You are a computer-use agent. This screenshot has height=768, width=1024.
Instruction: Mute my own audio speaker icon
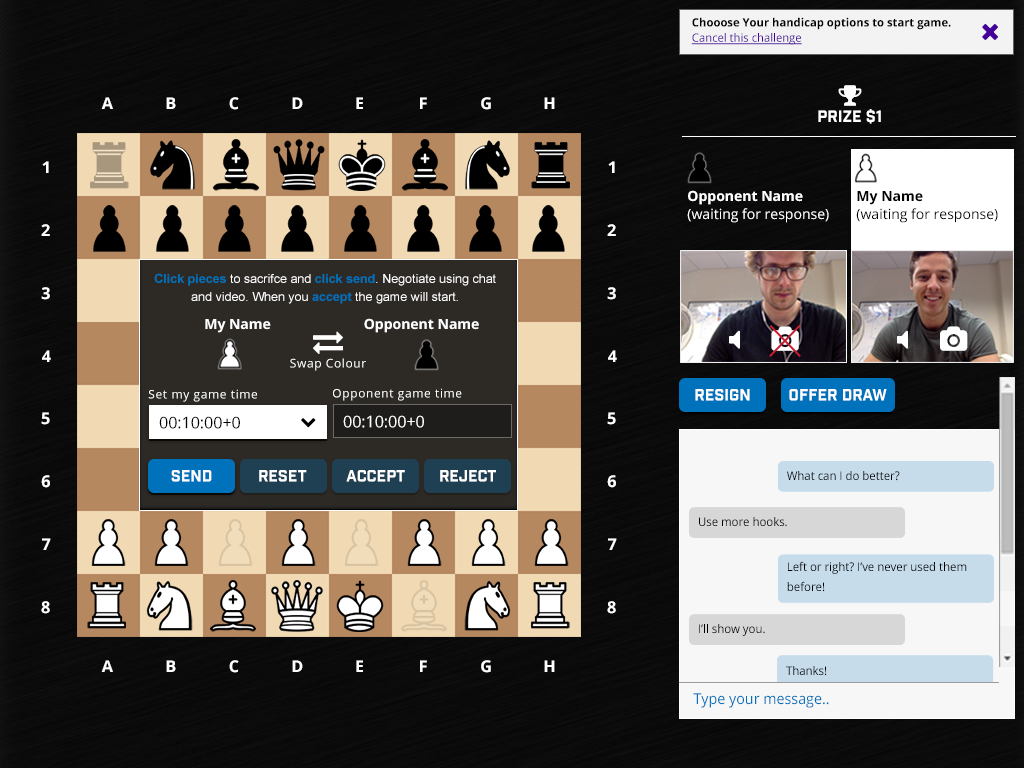click(903, 340)
